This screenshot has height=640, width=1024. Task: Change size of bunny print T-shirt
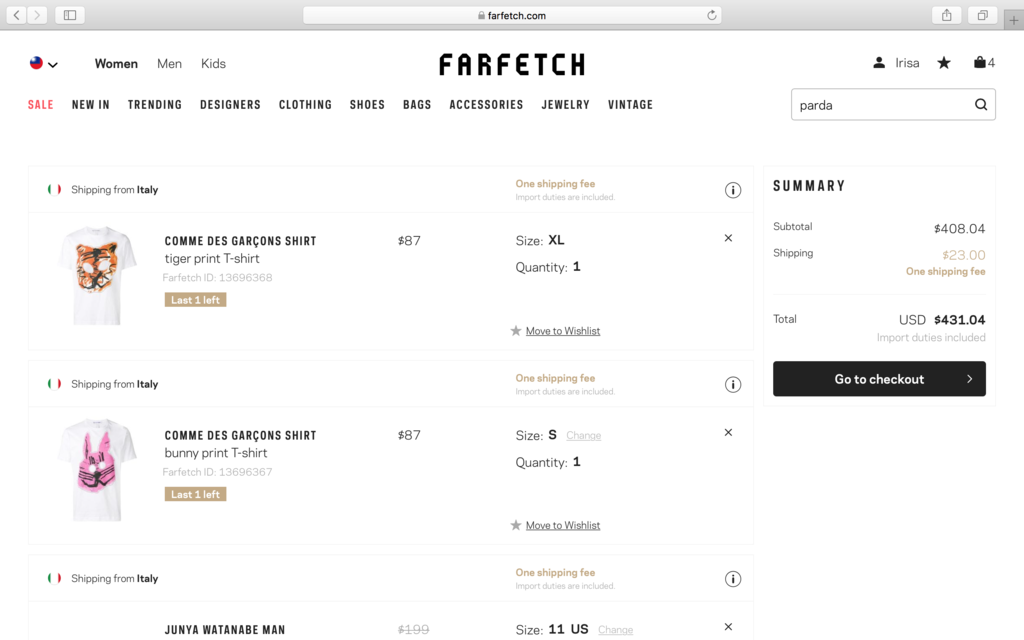click(583, 436)
